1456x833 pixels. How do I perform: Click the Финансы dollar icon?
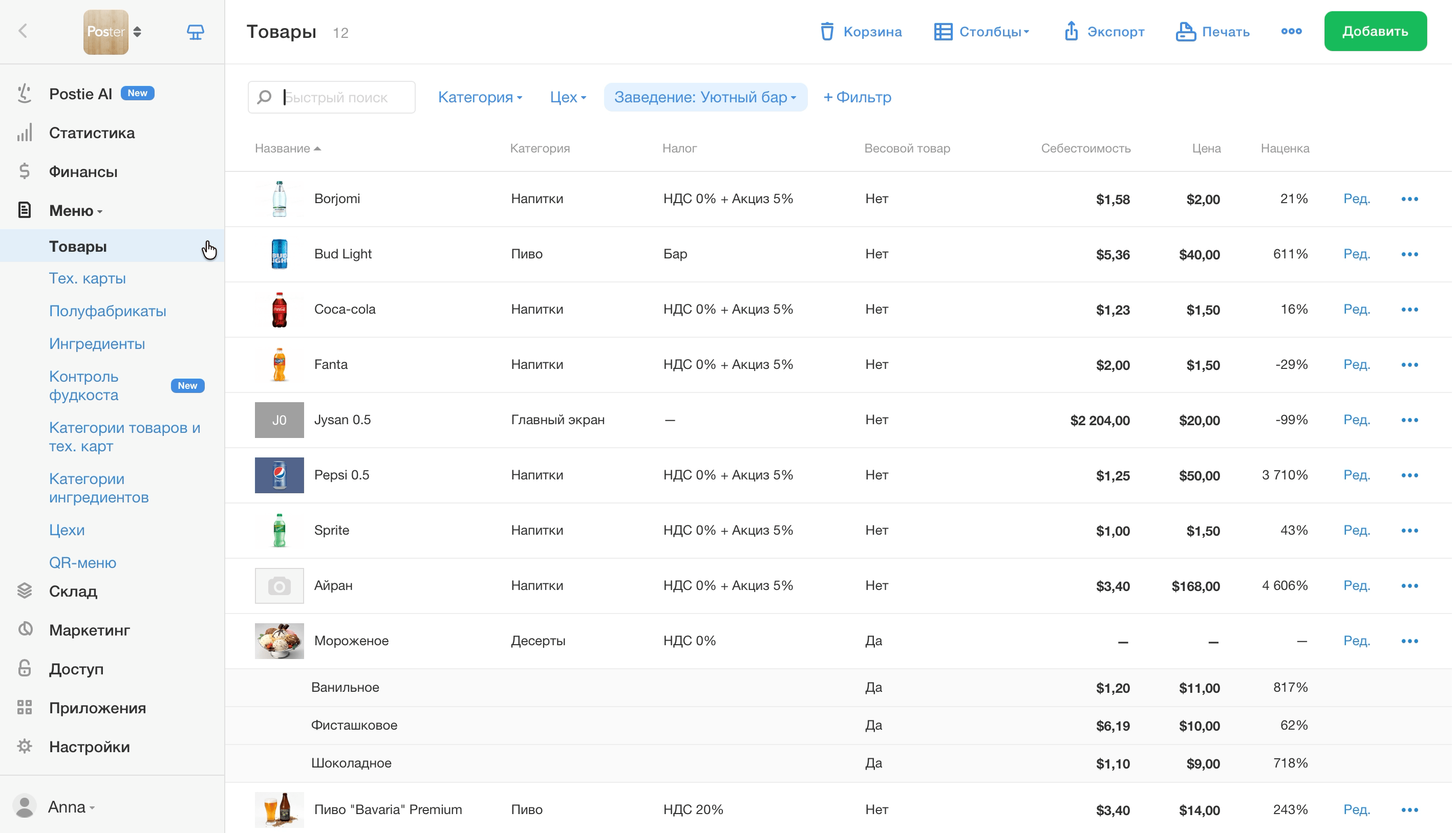tap(25, 171)
